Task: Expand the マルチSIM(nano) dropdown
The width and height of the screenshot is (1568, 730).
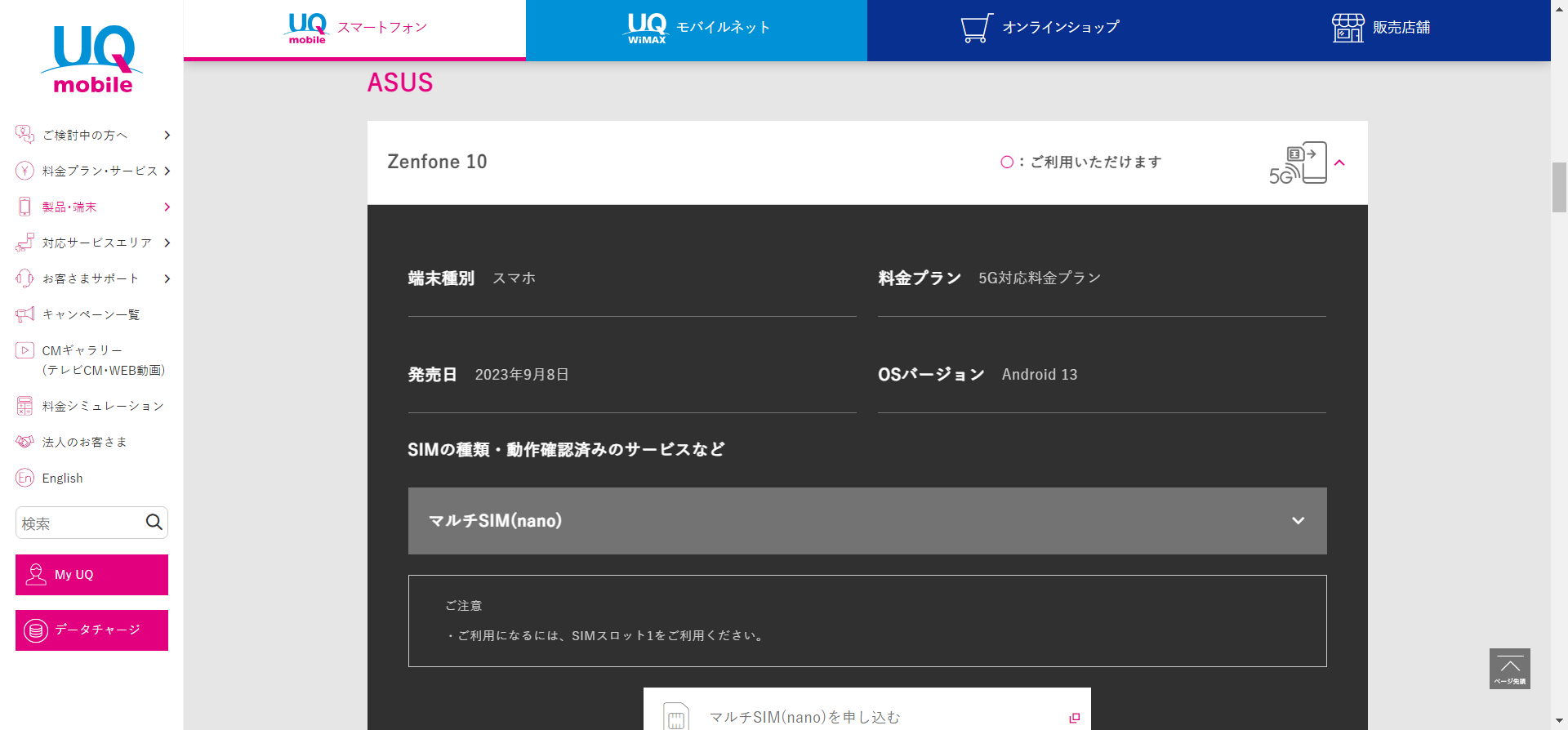Action: pos(867,521)
